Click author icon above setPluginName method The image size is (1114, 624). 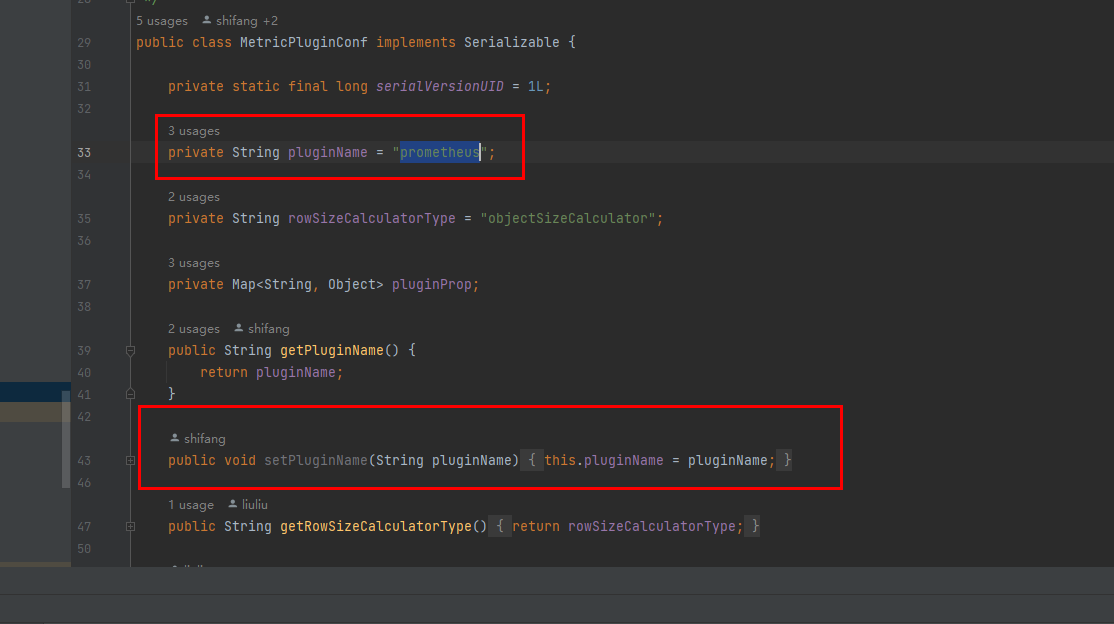(175, 439)
